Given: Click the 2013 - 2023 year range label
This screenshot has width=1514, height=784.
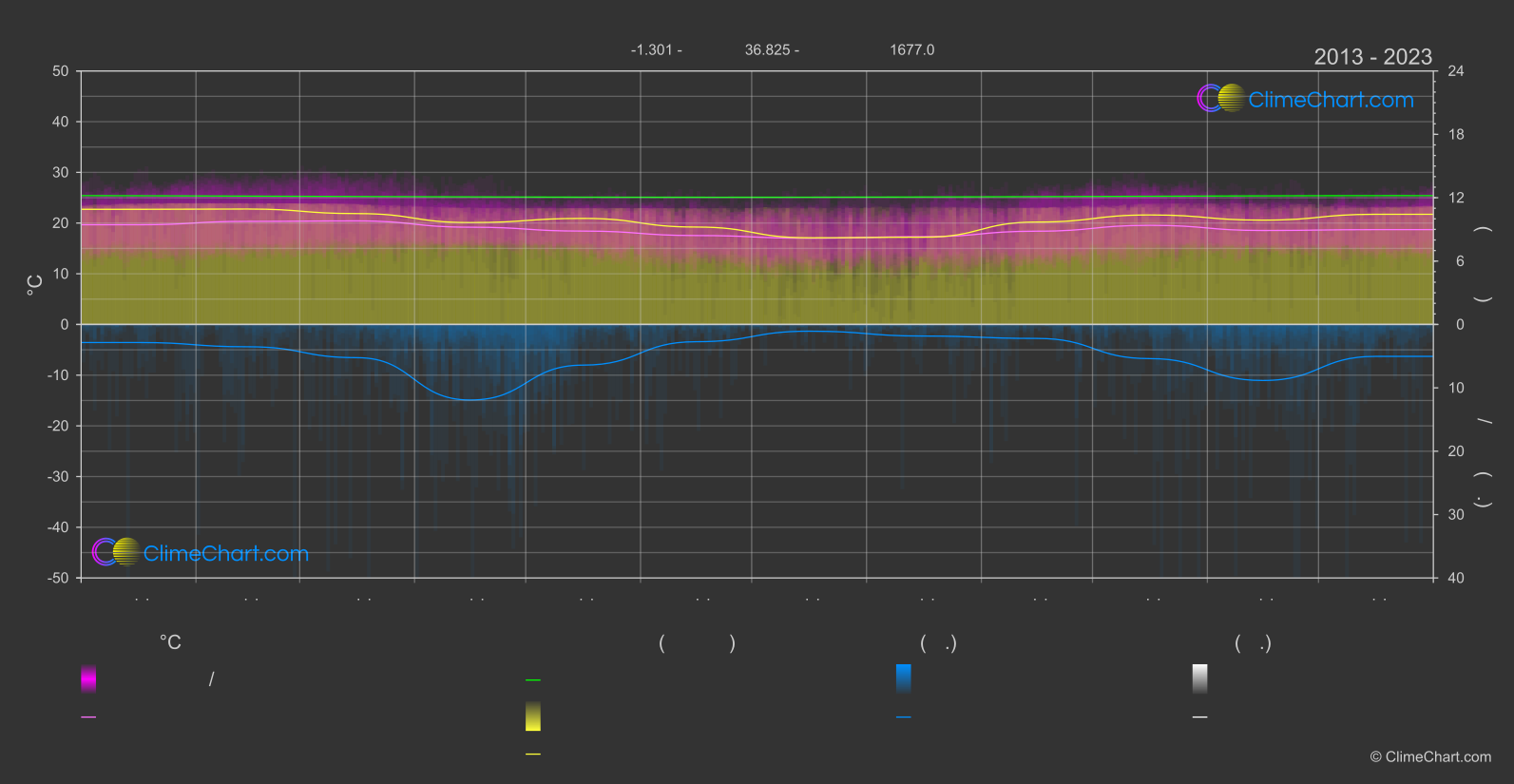Looking at the screenshot, I should click(1372, 57).
